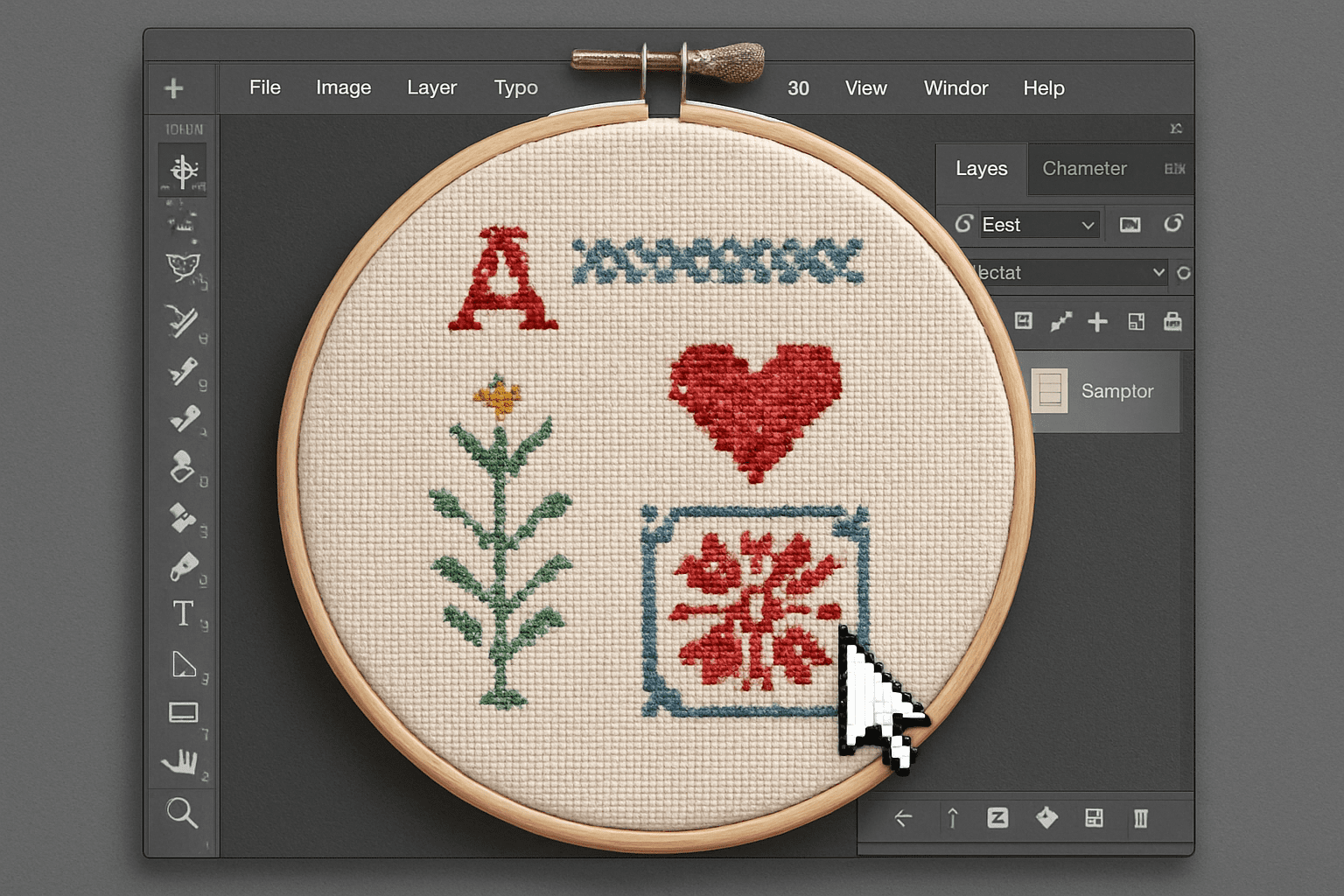Switch to the Chameter tab
This screenshot has height=896, width=1344.
tap(1085, 169)
